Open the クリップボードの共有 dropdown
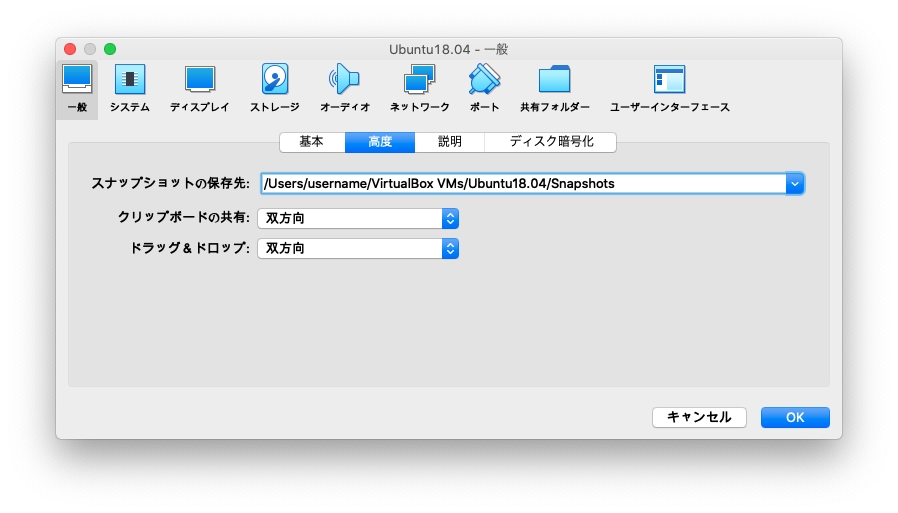 pyautogui.click(x=358, y=218)
